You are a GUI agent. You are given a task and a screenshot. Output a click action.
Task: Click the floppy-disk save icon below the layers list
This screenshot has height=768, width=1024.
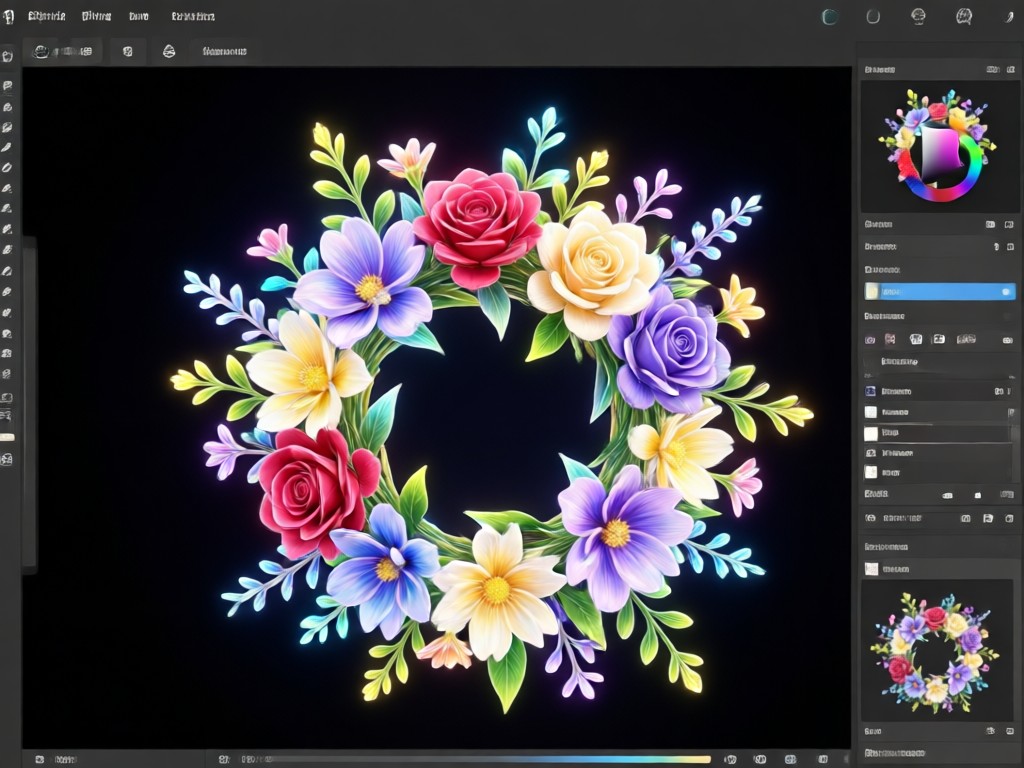[988, 518]
